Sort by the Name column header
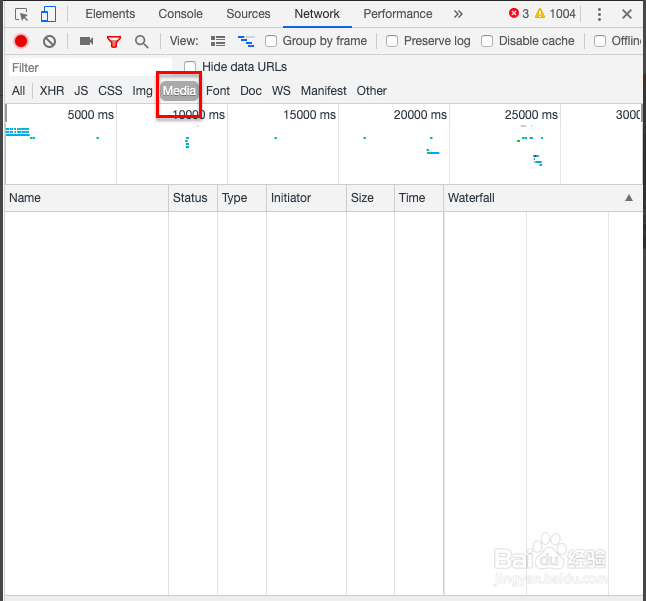646x601 pixels. click(x=87, y=198)
